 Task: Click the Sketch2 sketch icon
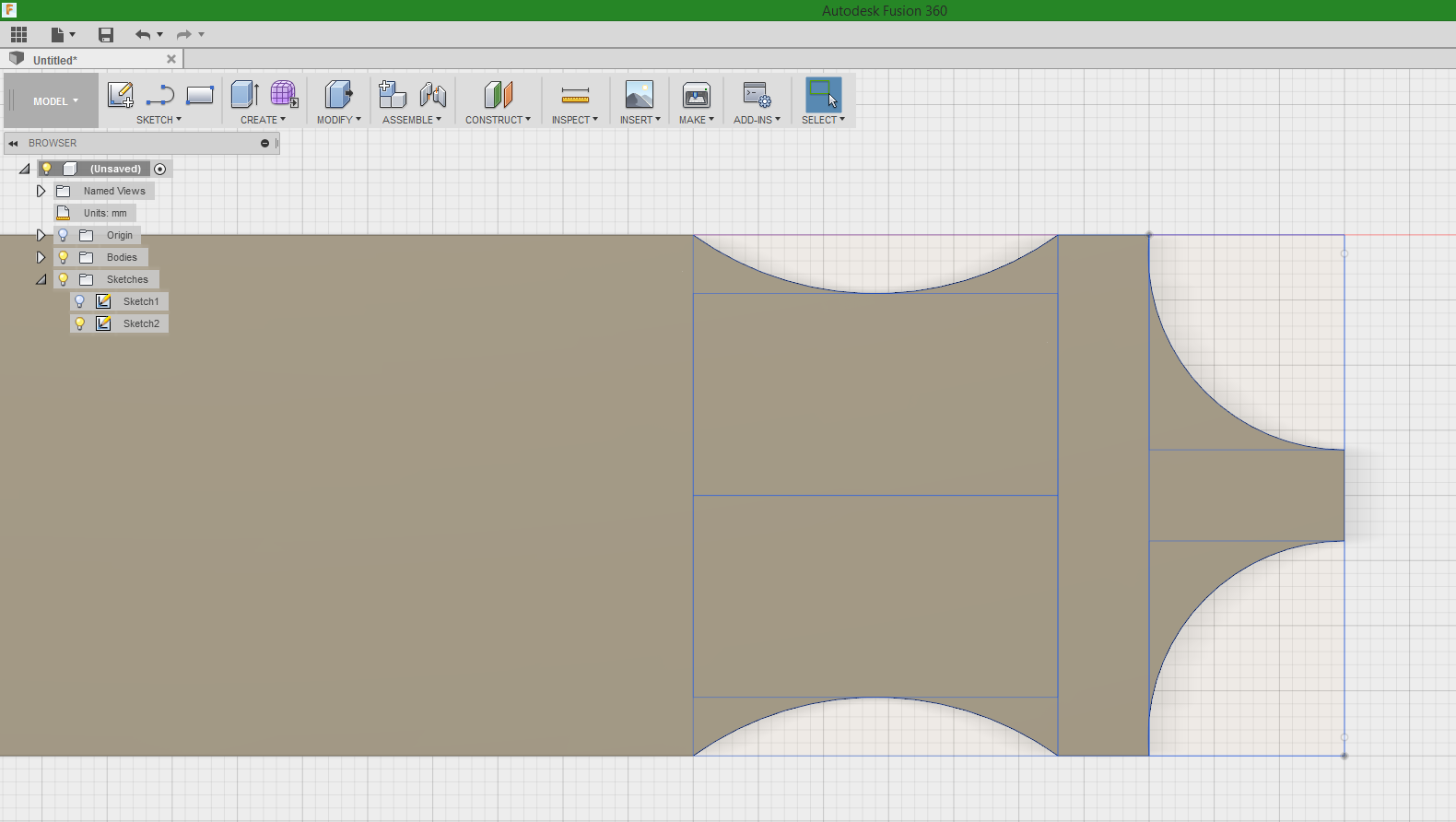pyautogui.click(x=104, y=323)
